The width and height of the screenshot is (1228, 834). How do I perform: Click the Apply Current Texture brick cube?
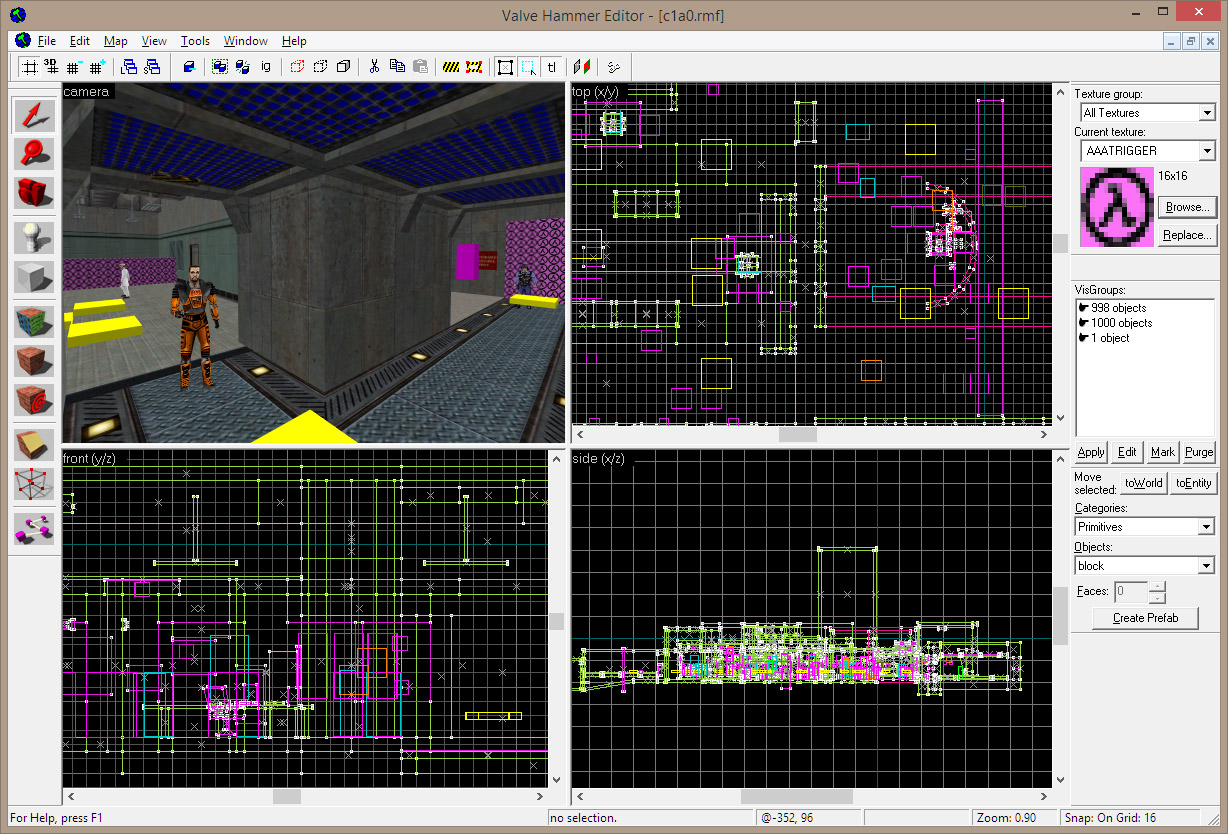click(34, 359)
